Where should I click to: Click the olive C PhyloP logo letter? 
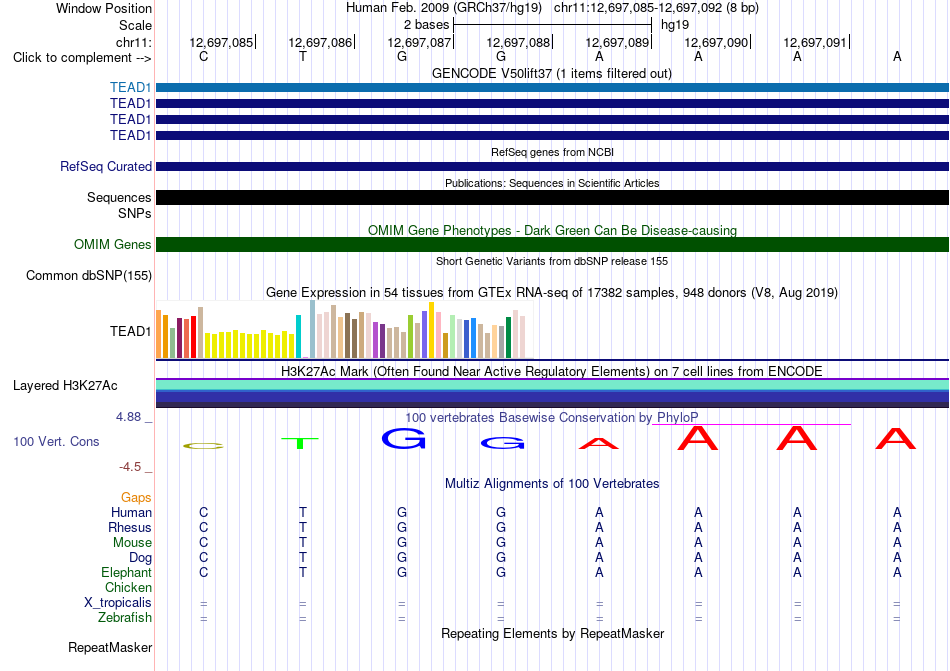[203, 446]
